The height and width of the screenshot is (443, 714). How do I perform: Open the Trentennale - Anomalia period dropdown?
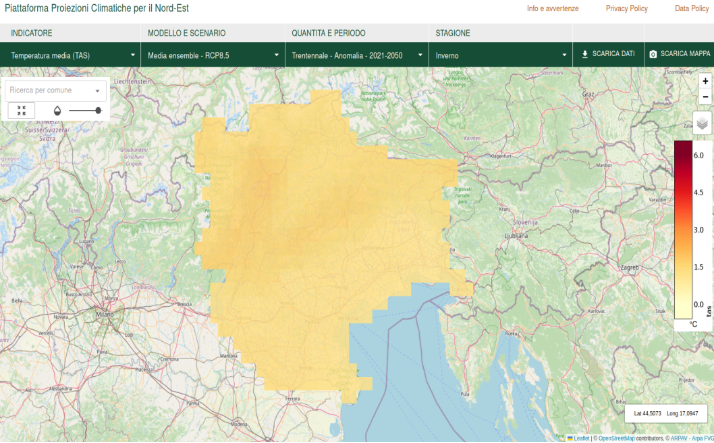(x=356, y=55)
